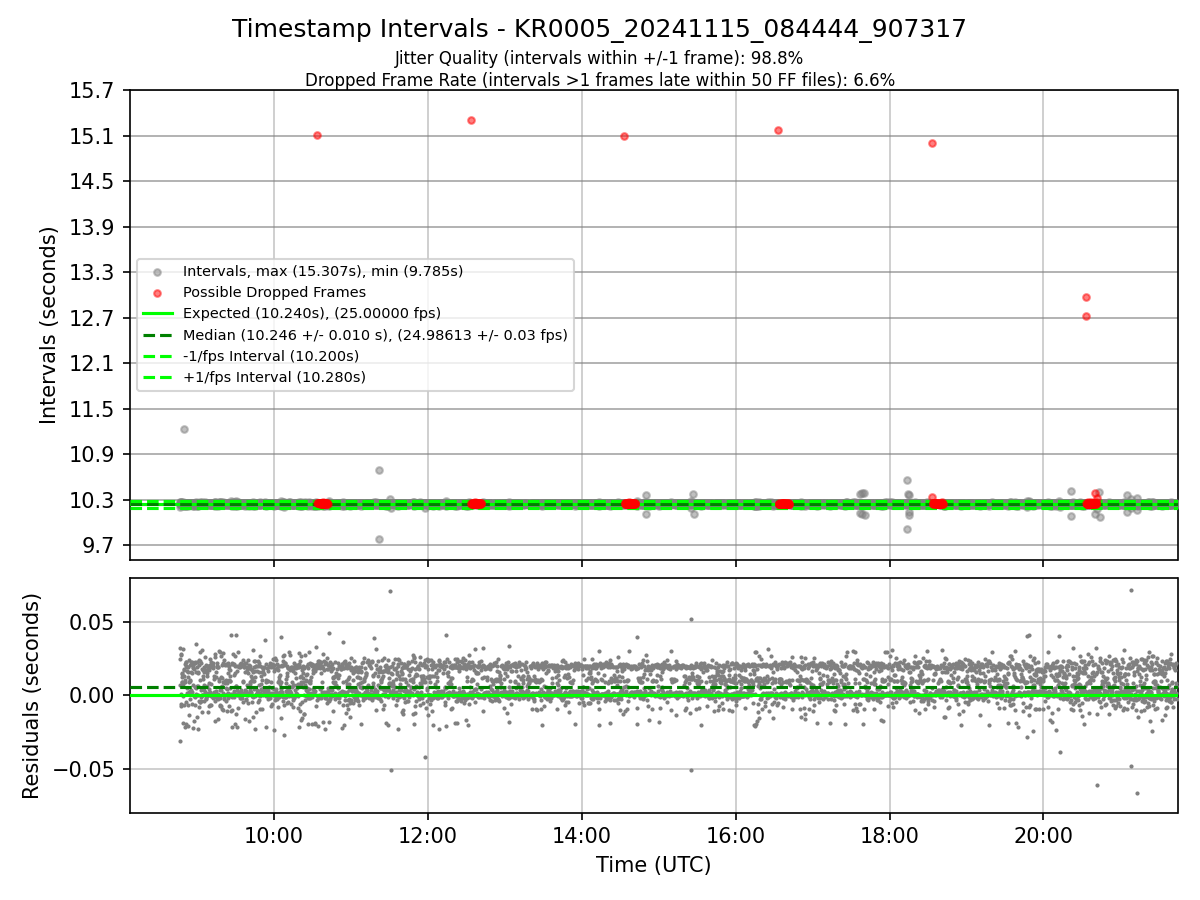The width and height of the screenshot is (1200, 900).
Task: Click the red dropped-frame point above 10:00 near 15.1
Action: pos(317,135)
